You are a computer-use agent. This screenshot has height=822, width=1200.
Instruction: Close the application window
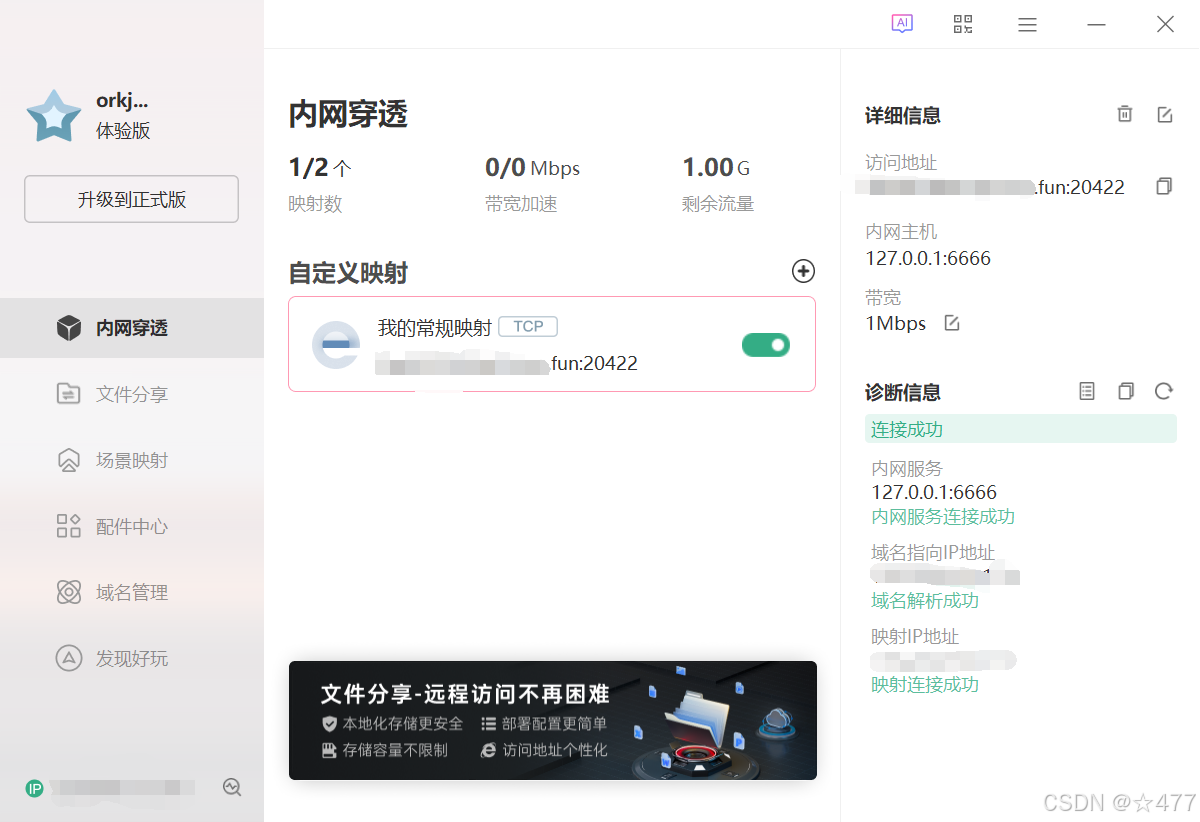coord(1165,24)
